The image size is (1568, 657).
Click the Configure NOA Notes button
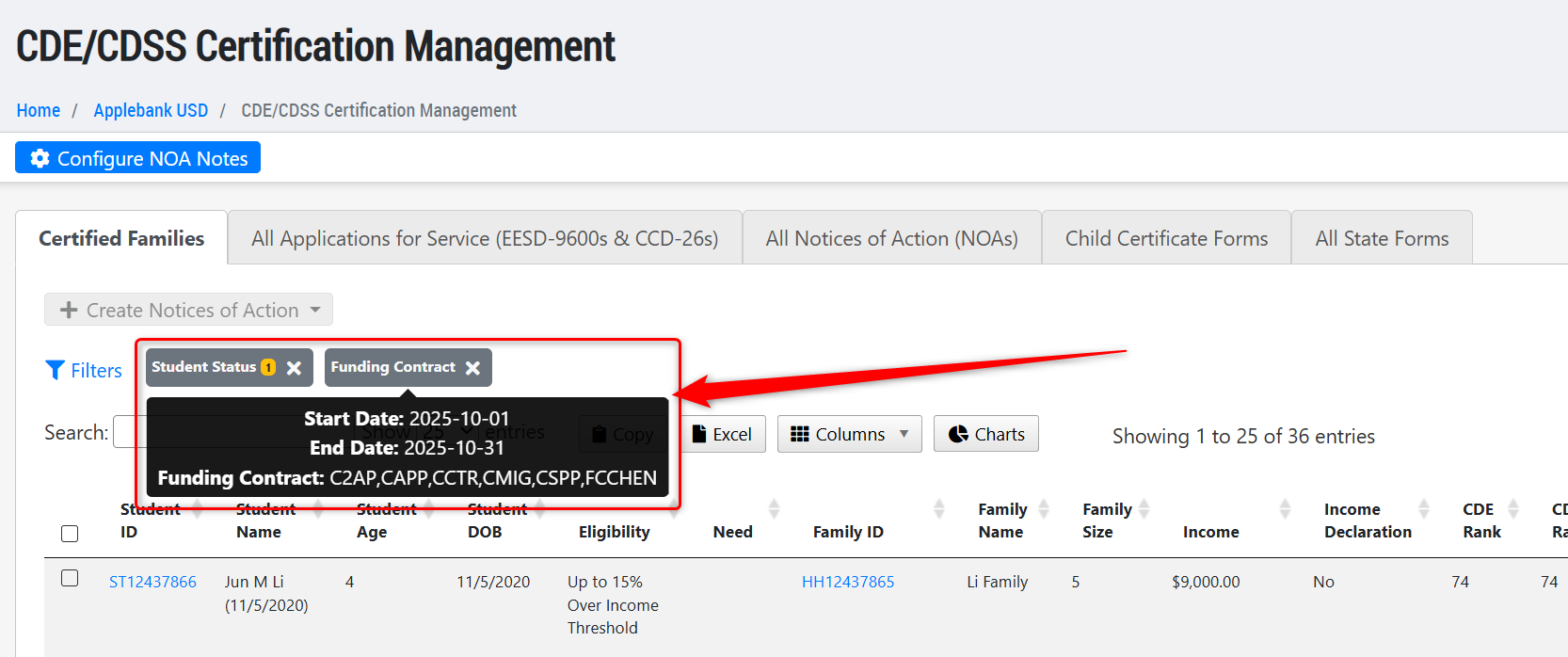click(x=137, y=158)
